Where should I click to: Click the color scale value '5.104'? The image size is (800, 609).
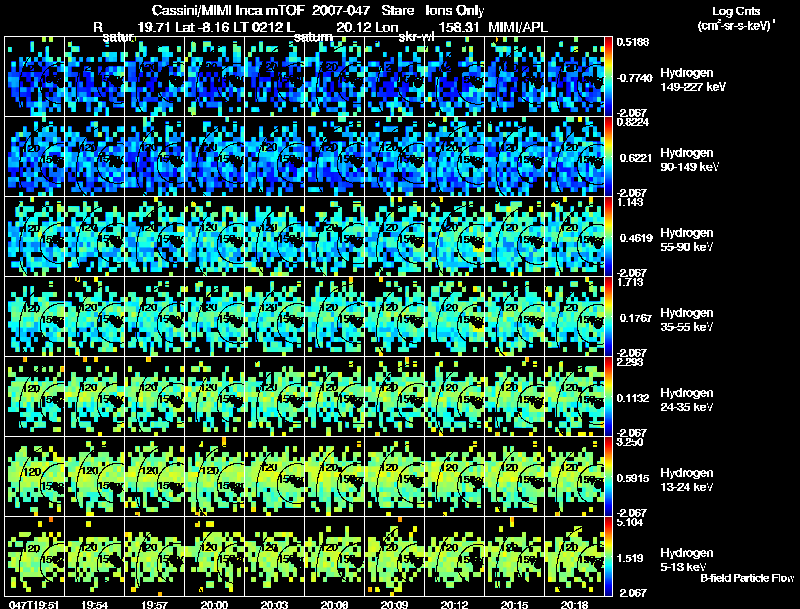[630, 522]
